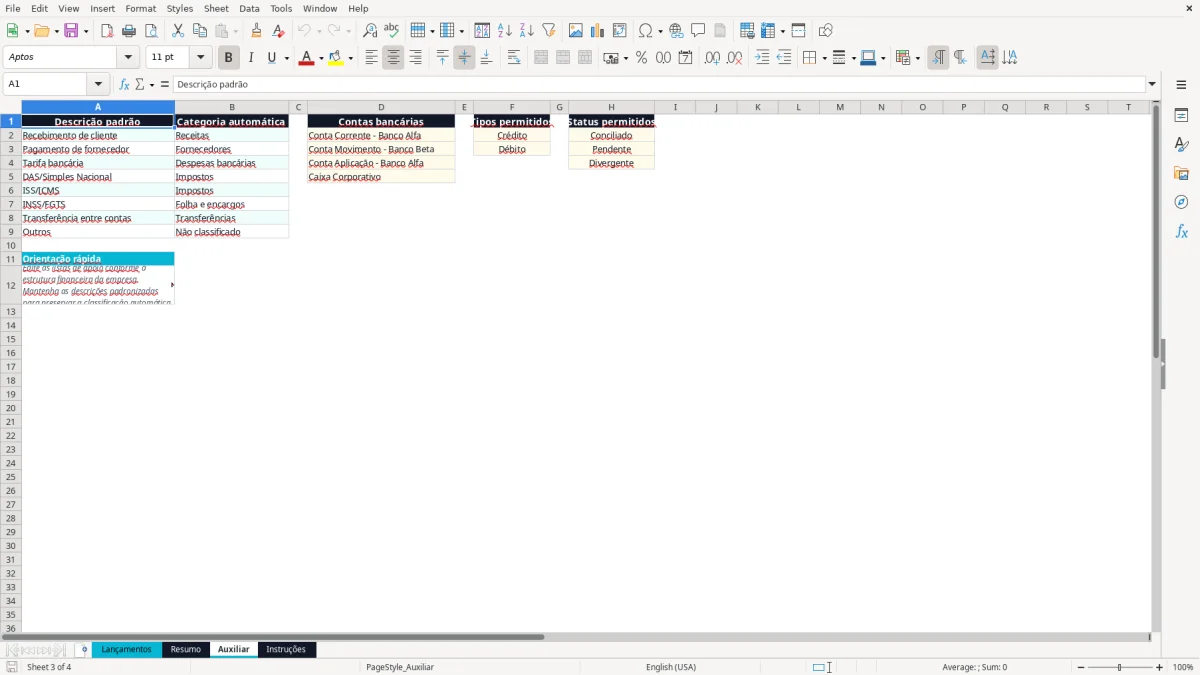This screenshot has width=1200, height=675.
Task: Click the Background Color yellow swatch
Action: 336,58
